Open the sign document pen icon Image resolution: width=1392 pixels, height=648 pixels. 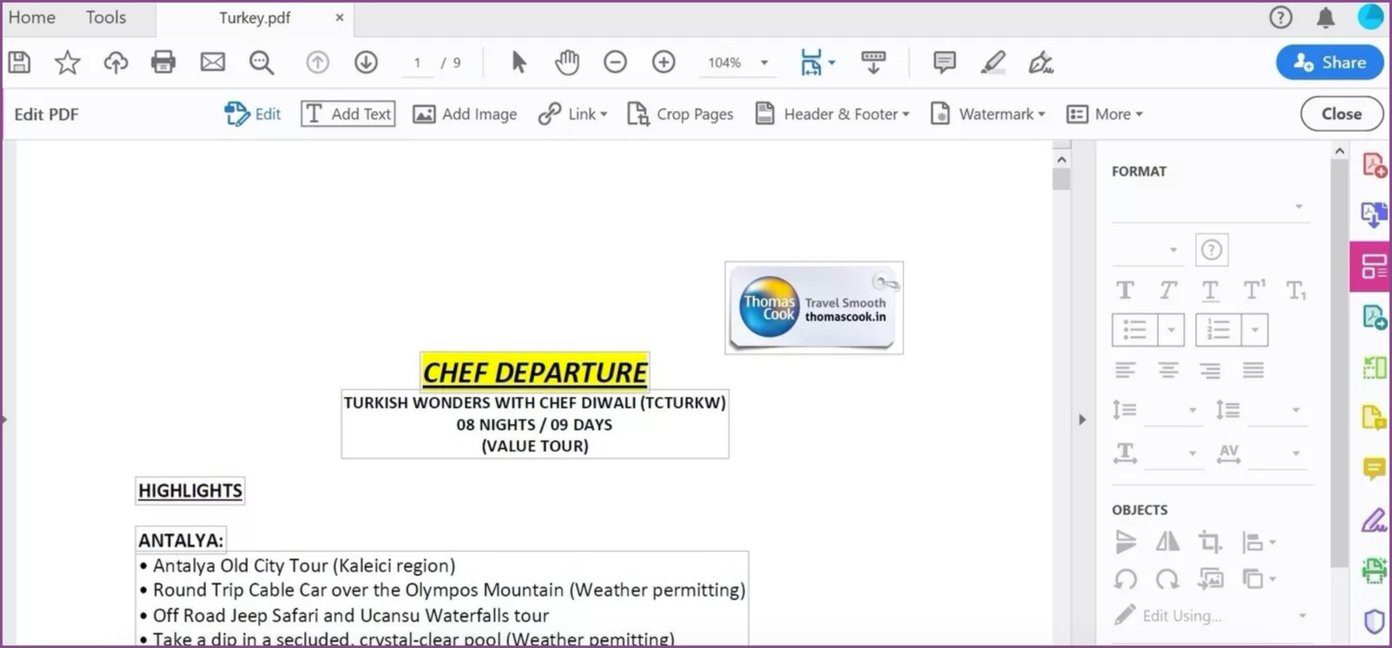(1041, 62)
